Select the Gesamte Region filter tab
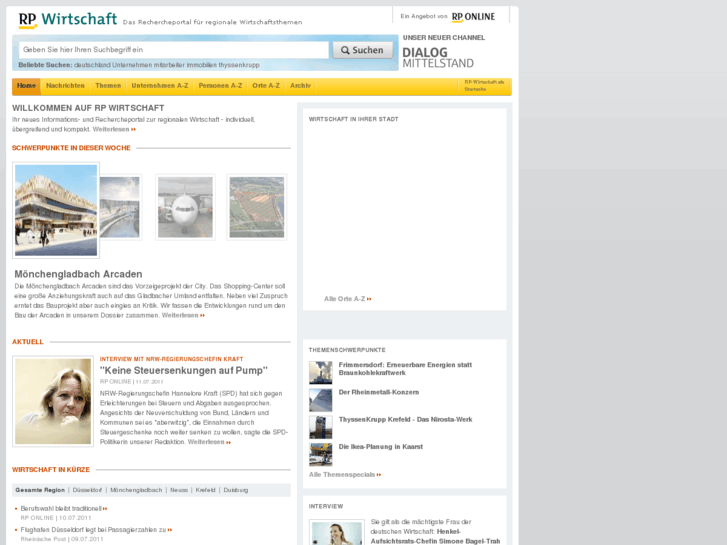The image size is (727, 545). point(40,490)
